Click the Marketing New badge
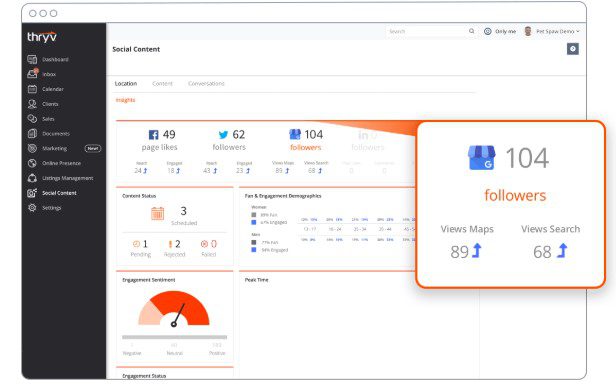 coord(93,148)
